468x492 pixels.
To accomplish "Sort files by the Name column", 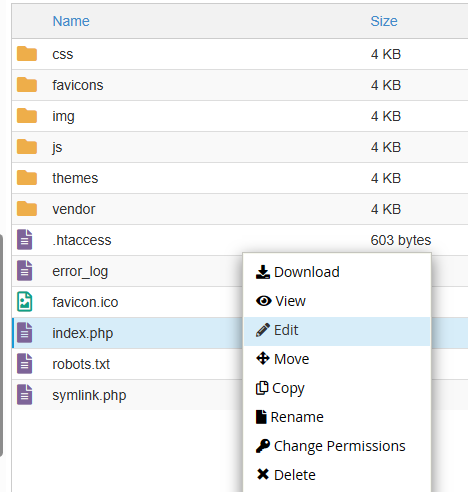I will click(71, 21).
